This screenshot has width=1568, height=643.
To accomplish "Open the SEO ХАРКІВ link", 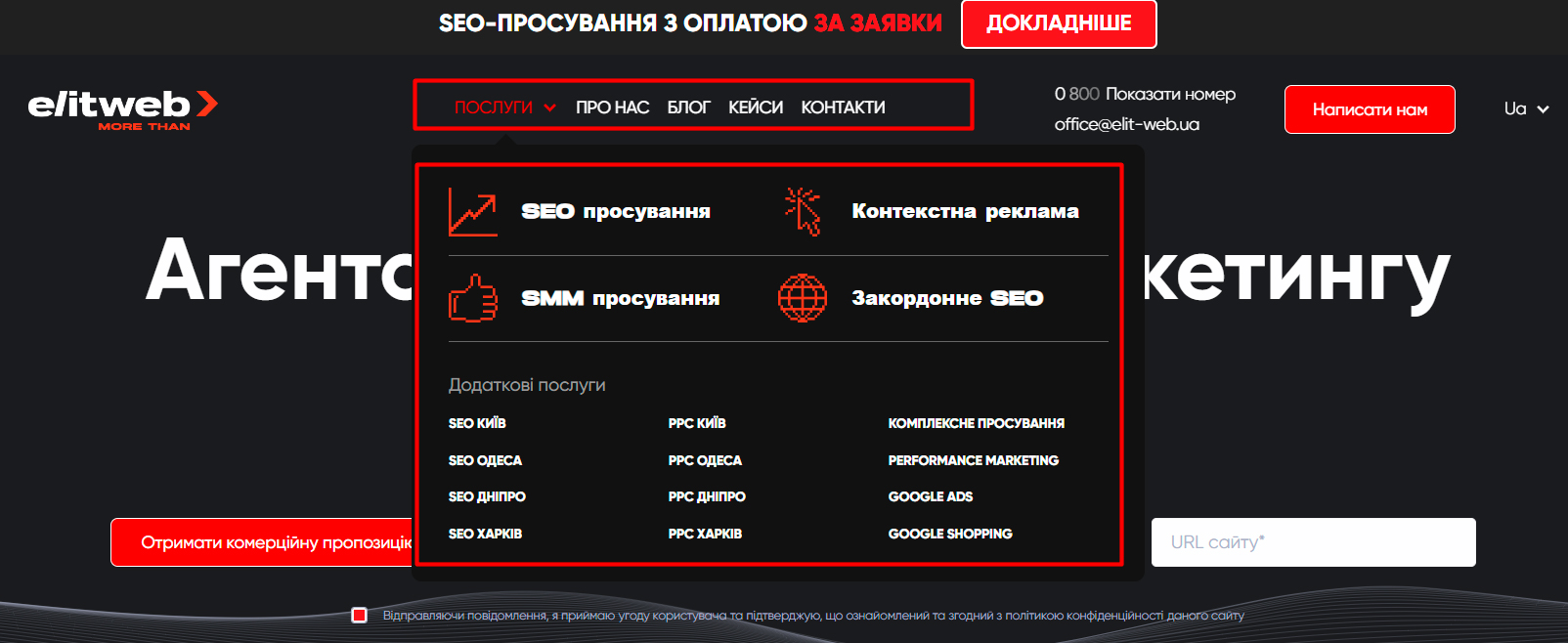I will pos(485,534).
